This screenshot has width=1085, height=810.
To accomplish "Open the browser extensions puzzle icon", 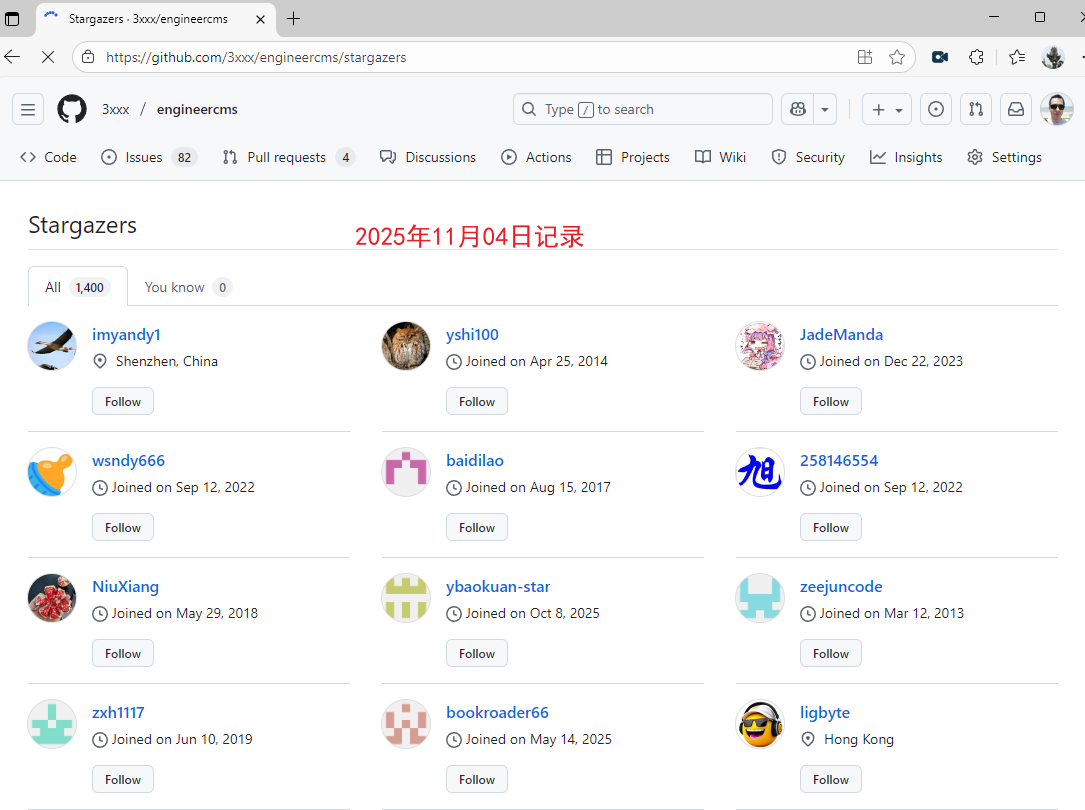I will pyautogui.click(x=976, y=57).
